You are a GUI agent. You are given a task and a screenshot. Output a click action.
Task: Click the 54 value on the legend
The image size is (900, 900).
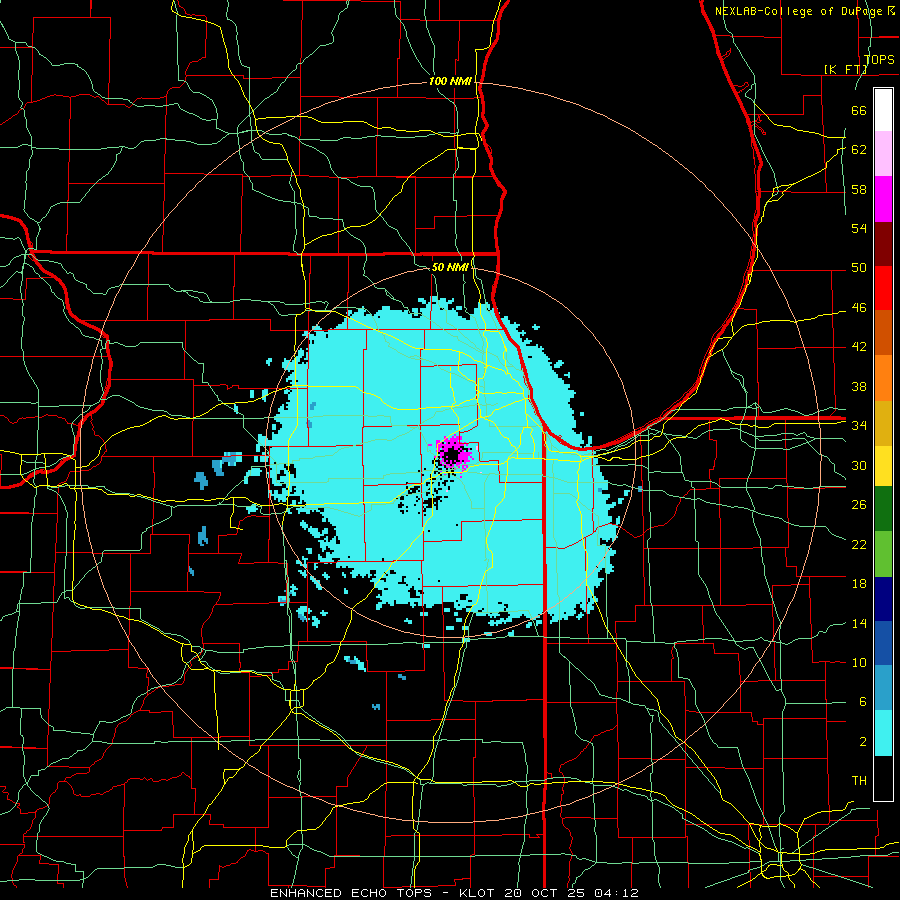[859, 228]
